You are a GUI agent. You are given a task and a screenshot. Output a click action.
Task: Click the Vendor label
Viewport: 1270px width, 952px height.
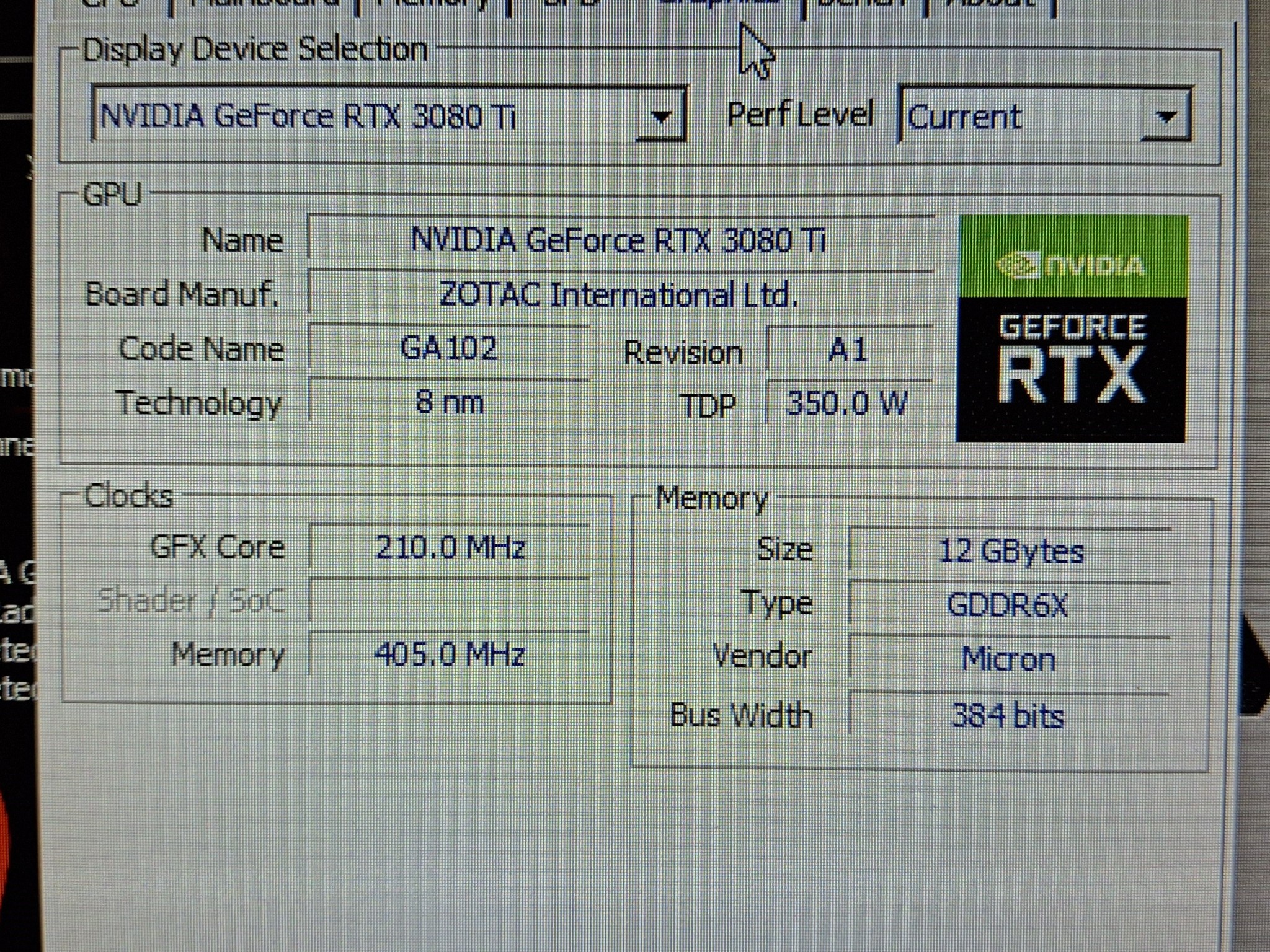(x=763, y=656)
